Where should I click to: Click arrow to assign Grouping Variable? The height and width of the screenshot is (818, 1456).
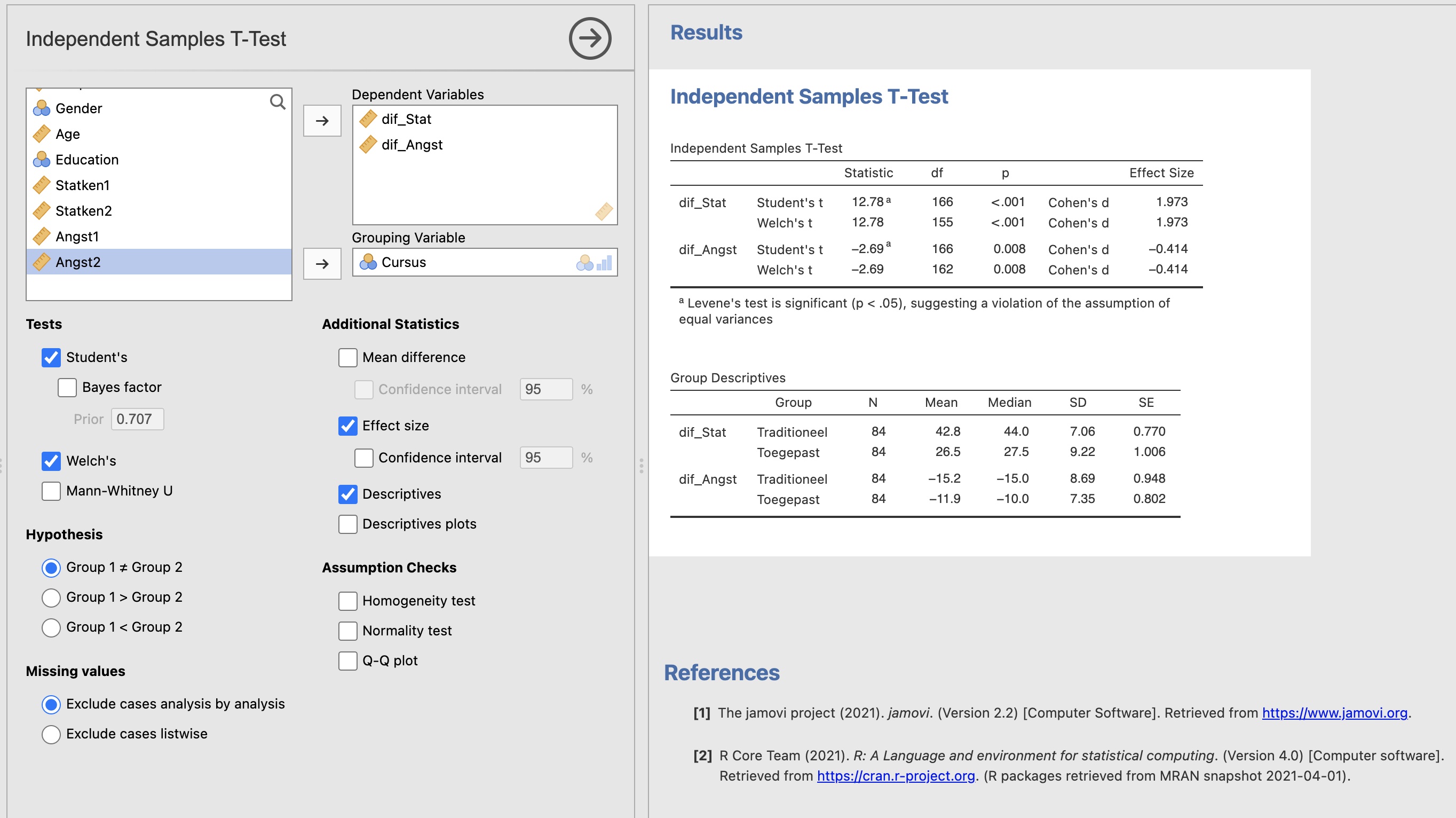click(322, 263)
